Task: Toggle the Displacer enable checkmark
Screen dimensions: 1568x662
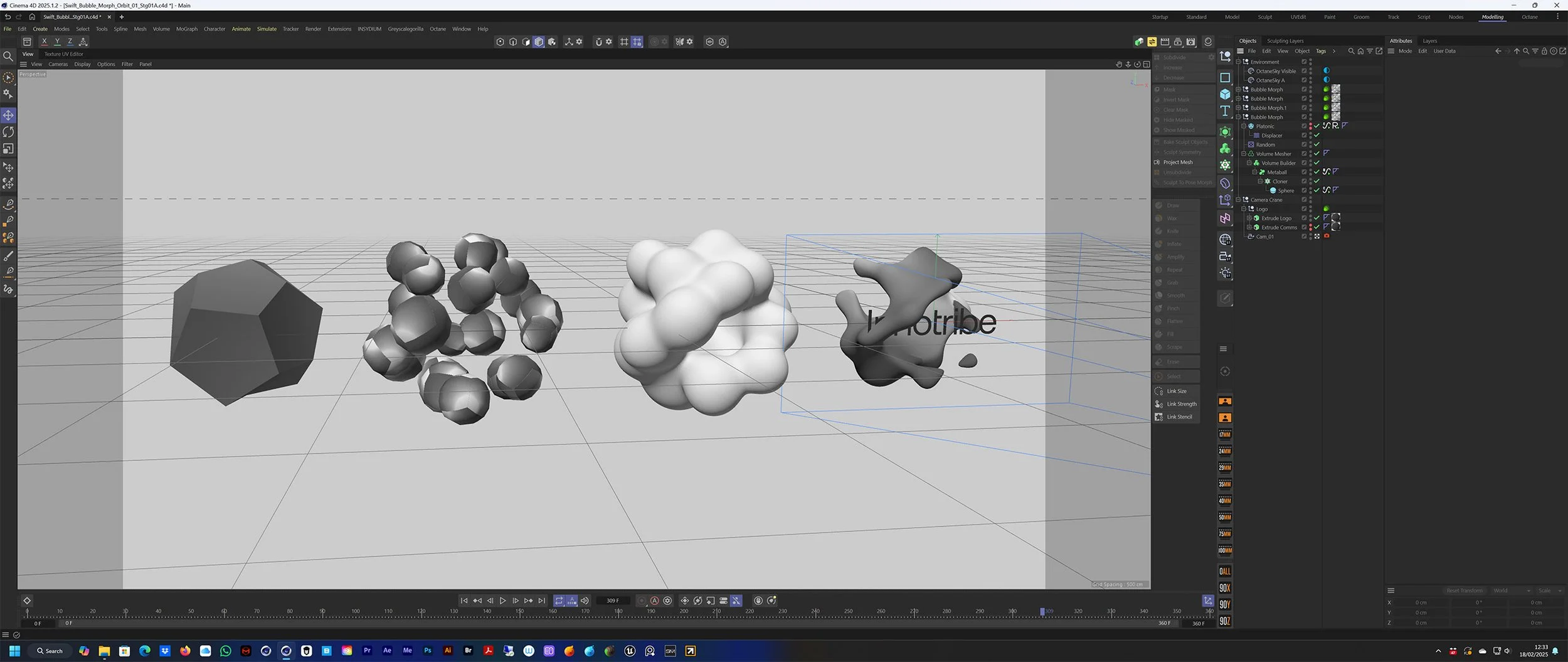Action: coord(1317,136)
